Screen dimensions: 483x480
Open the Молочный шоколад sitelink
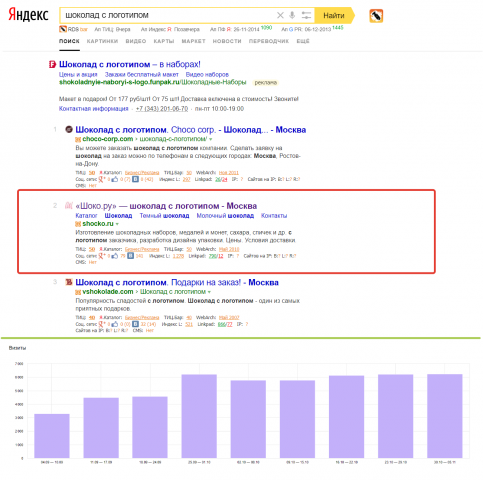tap(225, 216)
